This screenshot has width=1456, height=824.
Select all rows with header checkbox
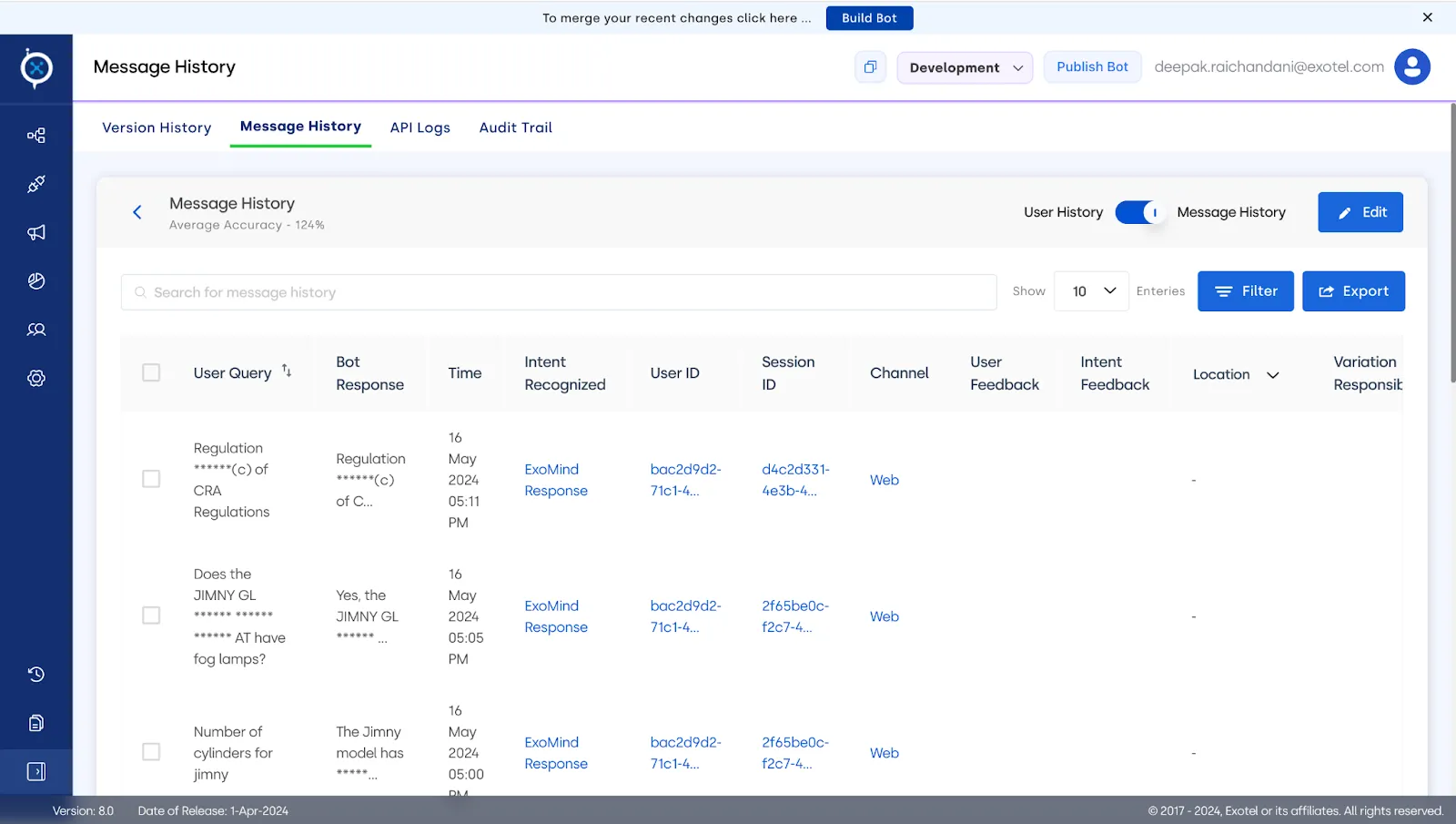151,372
